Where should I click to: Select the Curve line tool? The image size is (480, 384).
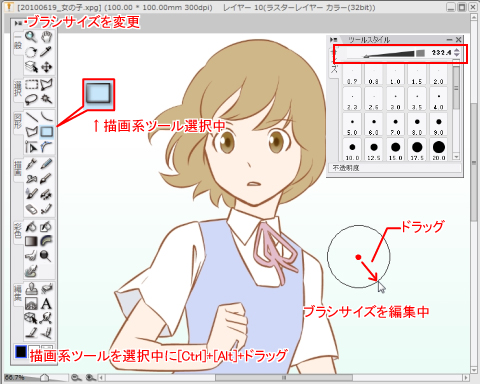pos(47,116)
